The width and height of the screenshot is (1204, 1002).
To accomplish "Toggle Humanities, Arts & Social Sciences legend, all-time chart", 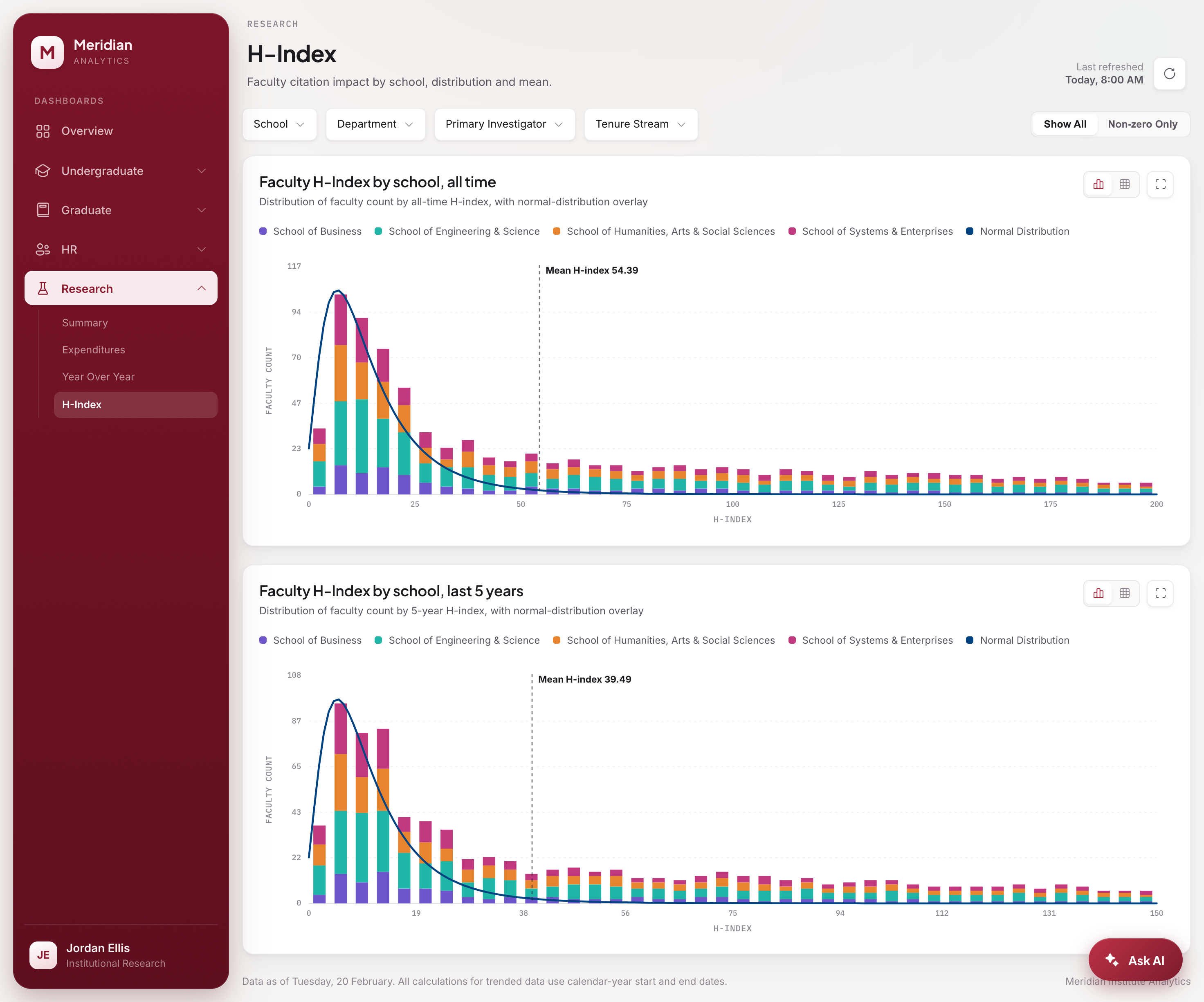I will [x=663, y=231].
